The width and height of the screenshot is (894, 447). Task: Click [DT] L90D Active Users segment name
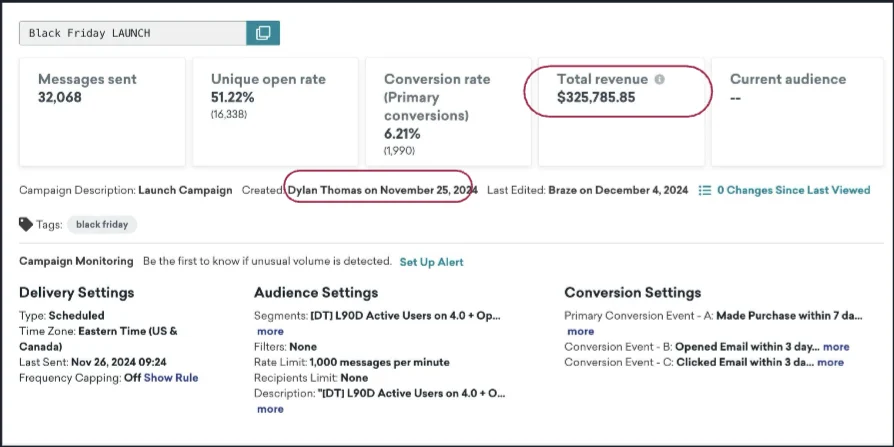tap(405, 315)
